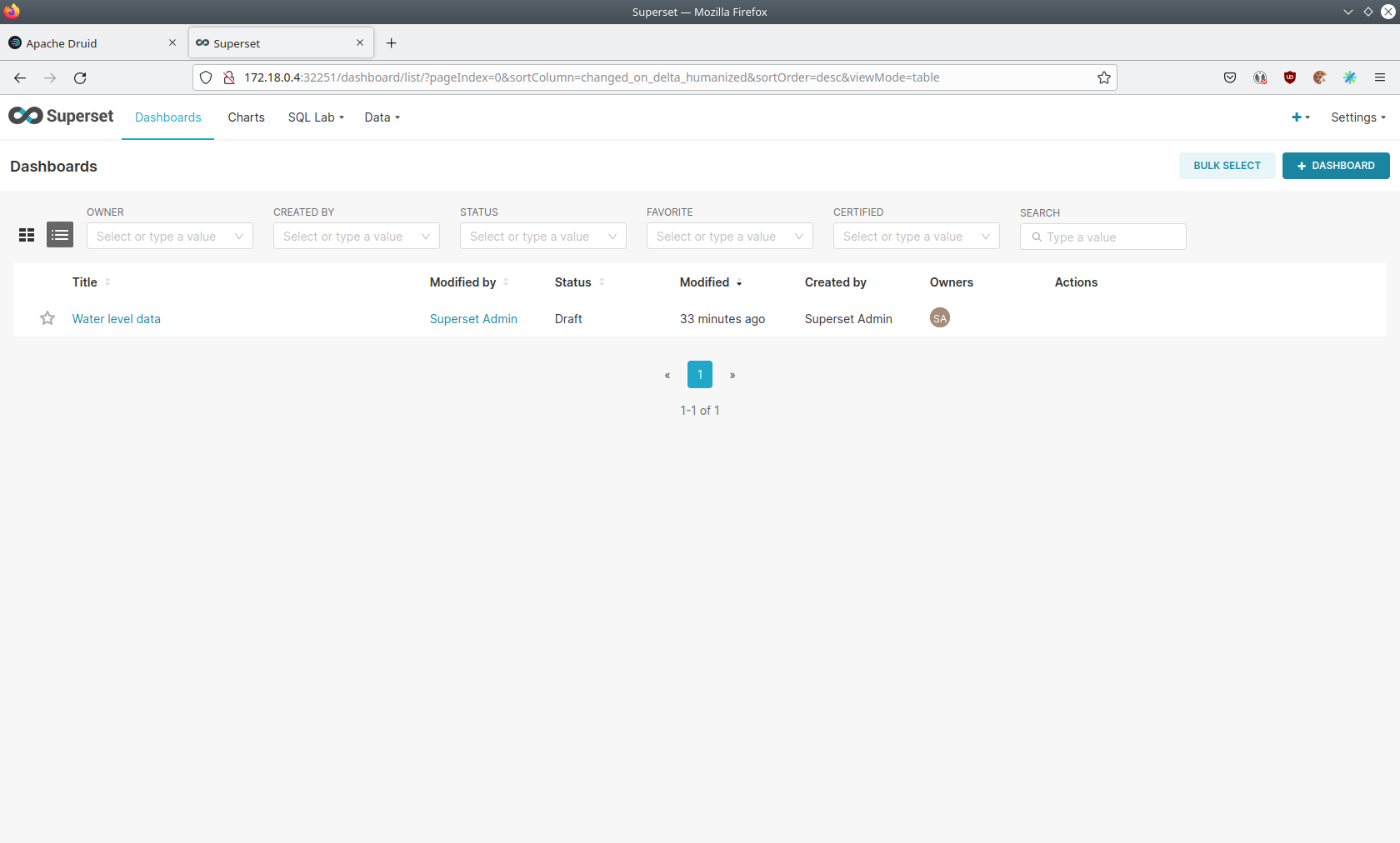
Task: Click the Bulk Select button
Action: (x=1227, y=166)
